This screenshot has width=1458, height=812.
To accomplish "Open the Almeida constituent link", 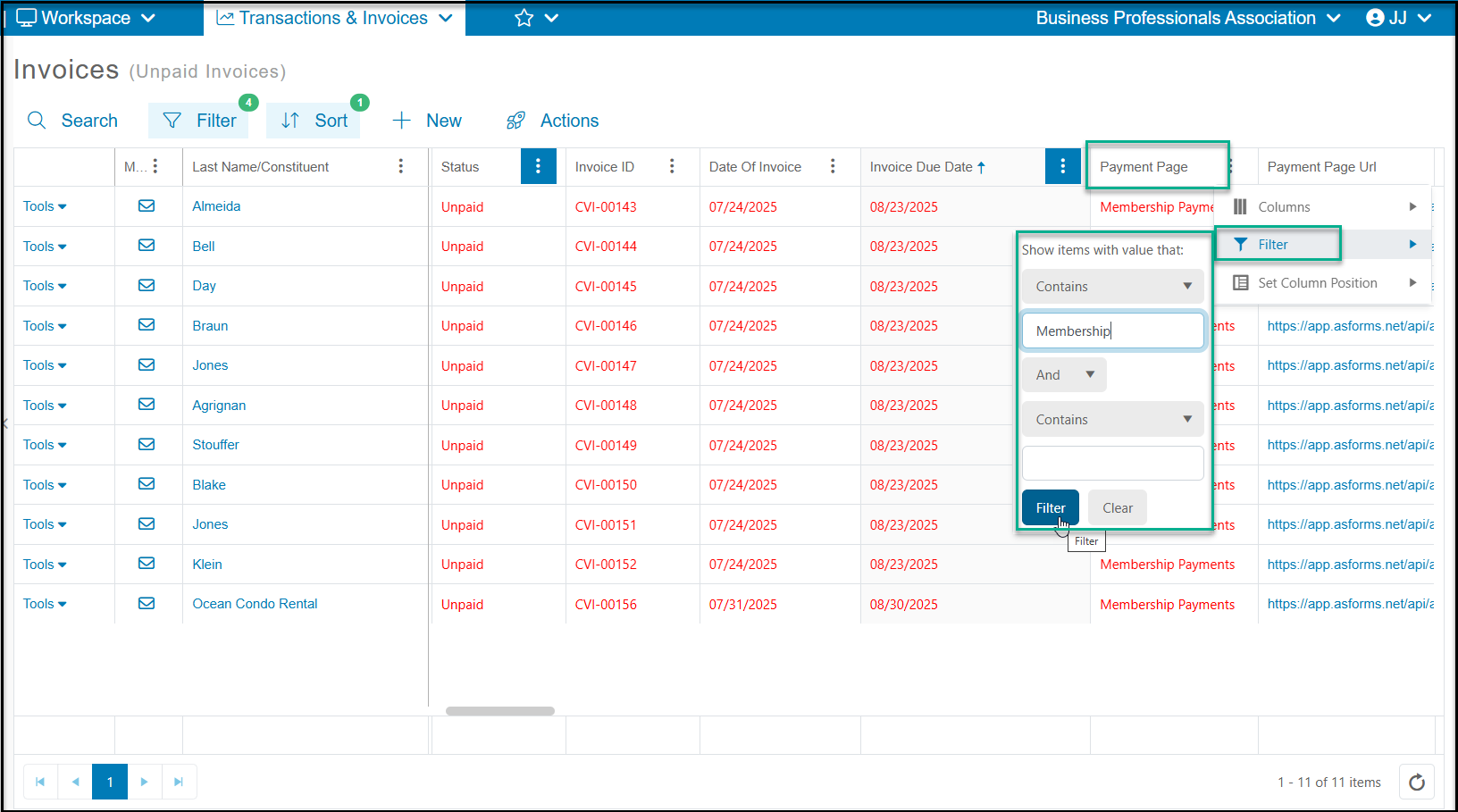I will point(216,206).
